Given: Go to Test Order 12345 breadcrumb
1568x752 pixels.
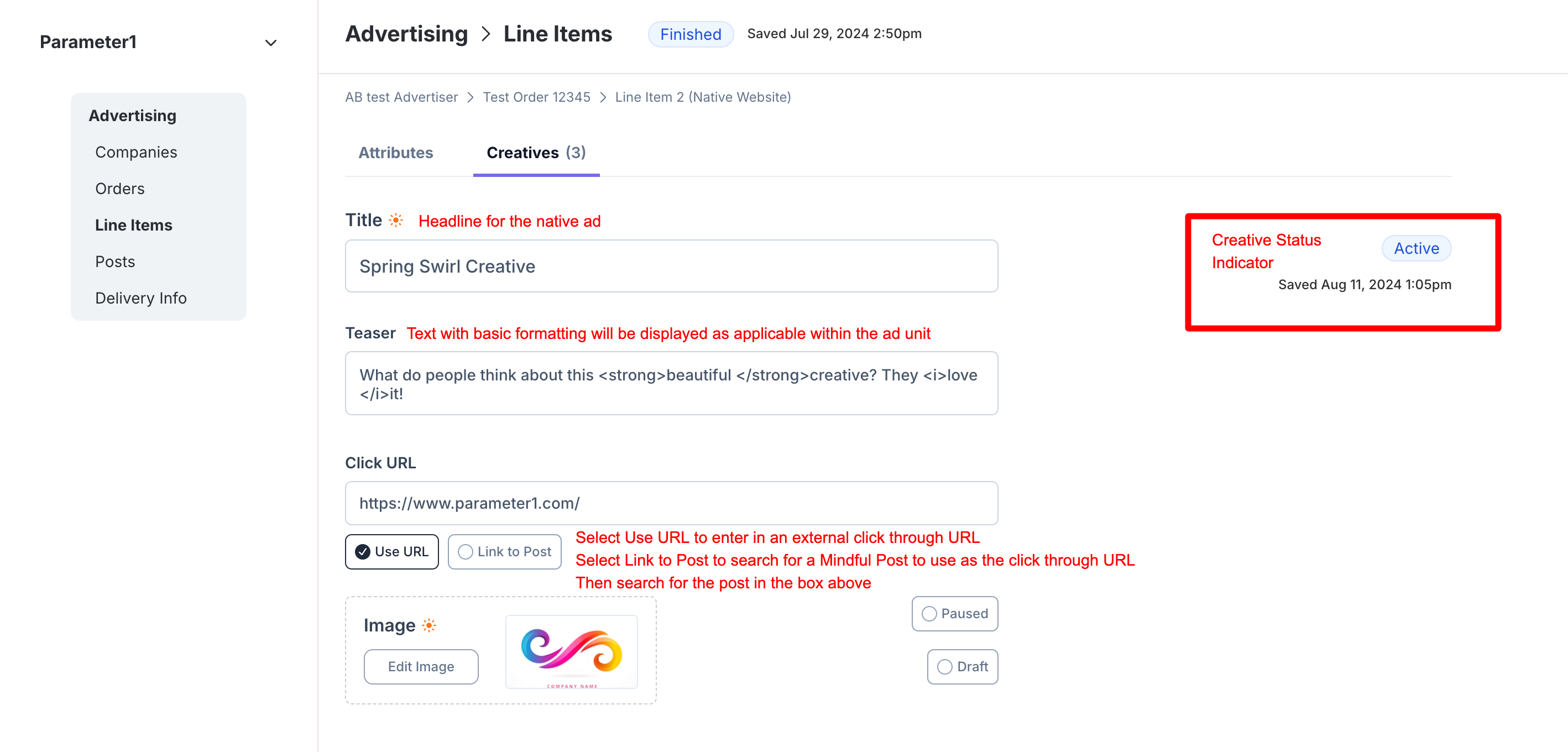Looking at the screenshot, I should click(x=536, y=97).
